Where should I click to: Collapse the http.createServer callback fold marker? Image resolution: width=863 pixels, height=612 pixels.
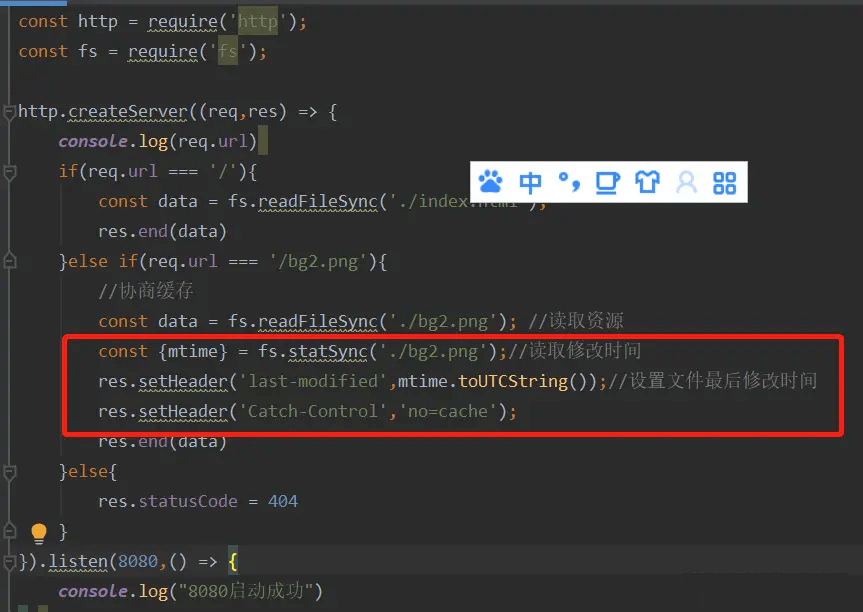point(10,112)
